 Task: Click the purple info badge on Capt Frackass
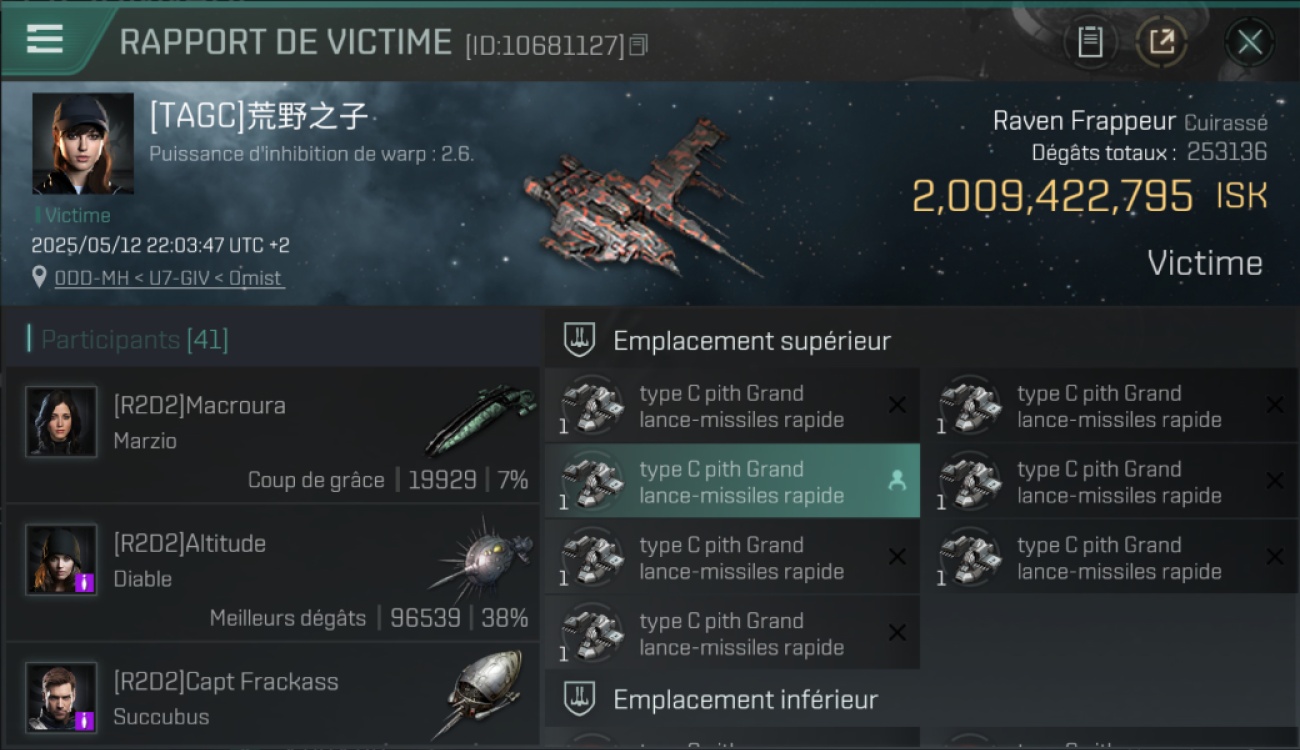point(85,720)
